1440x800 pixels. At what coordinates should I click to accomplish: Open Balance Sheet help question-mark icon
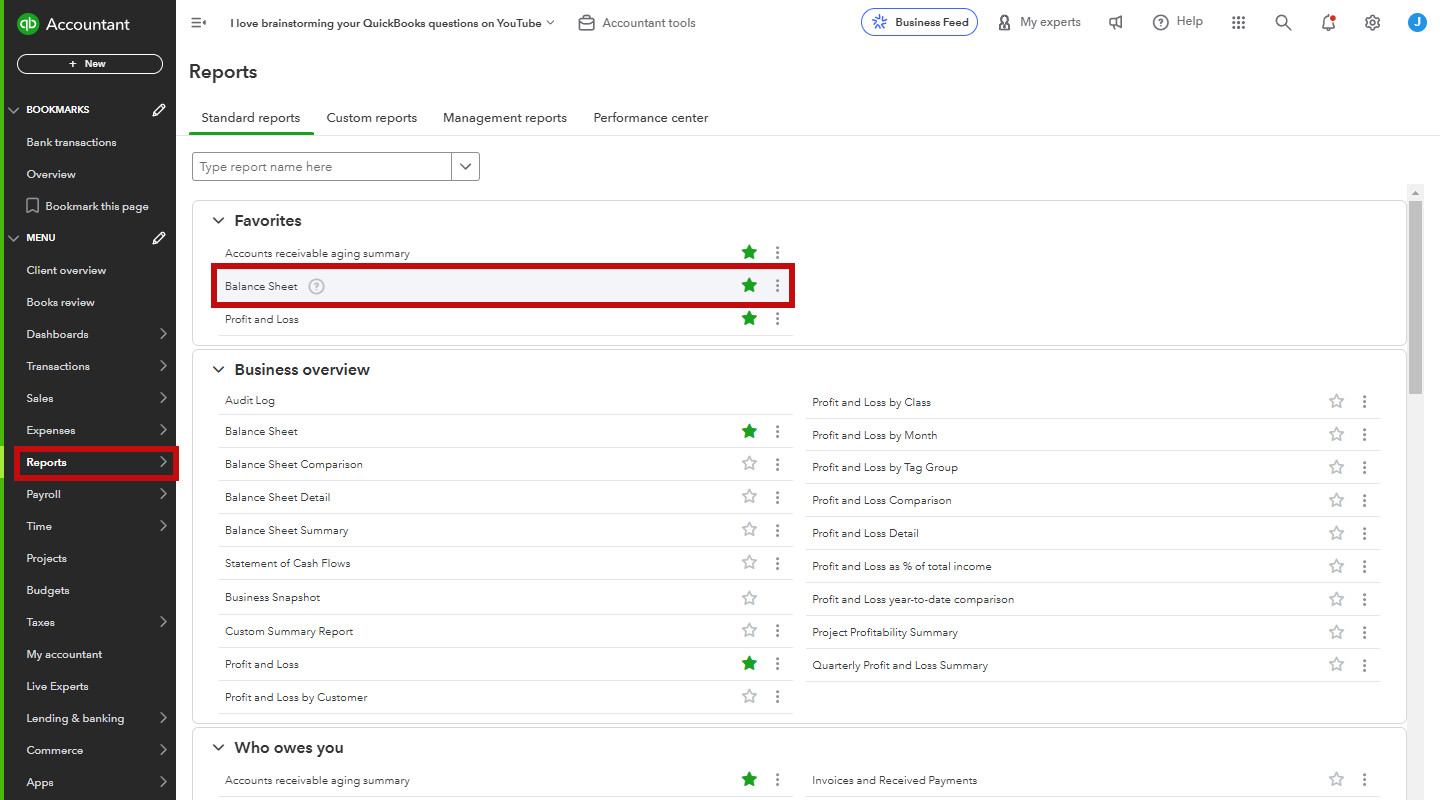(x=316, y=286)
